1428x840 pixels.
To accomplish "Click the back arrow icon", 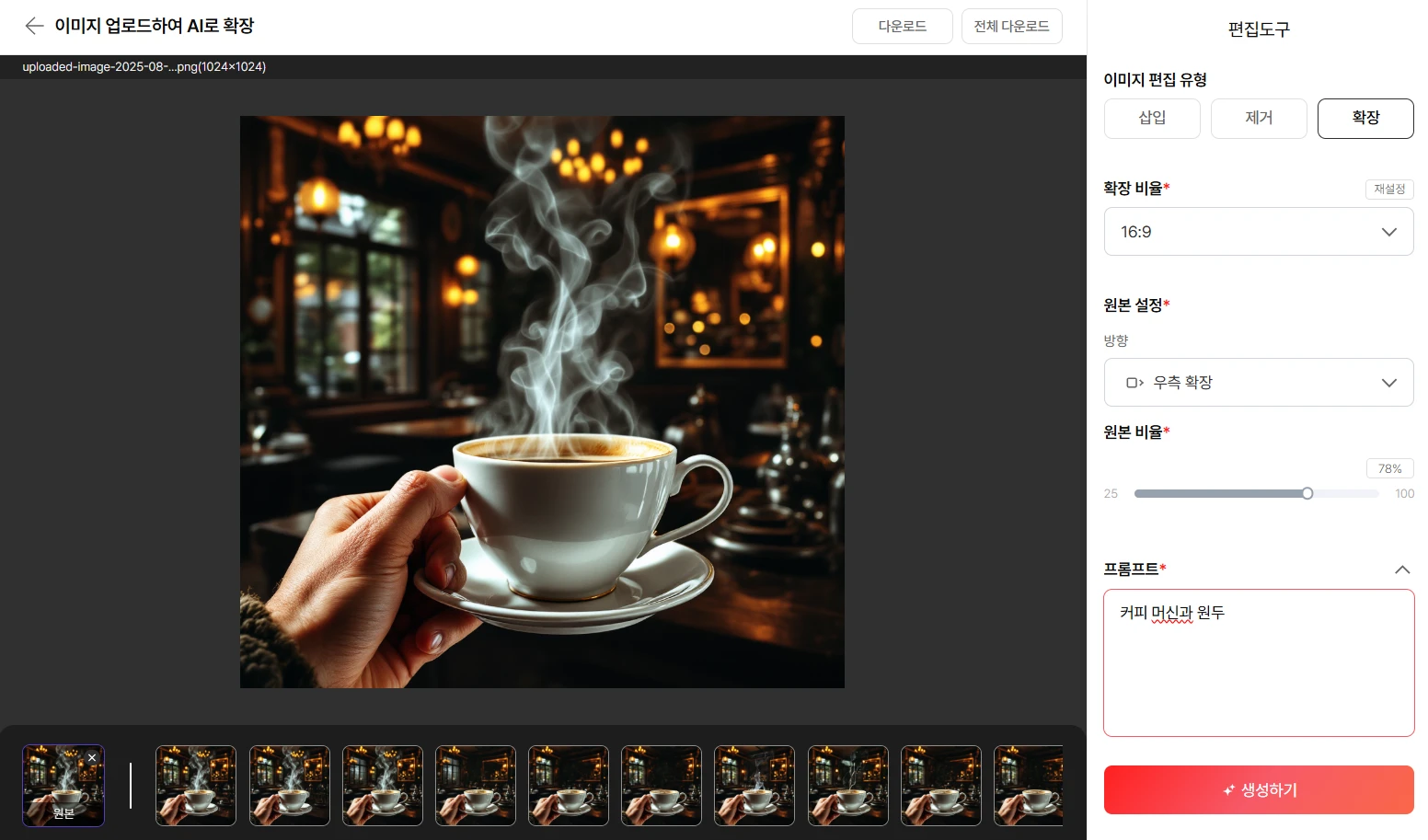I will click(34, 26).
